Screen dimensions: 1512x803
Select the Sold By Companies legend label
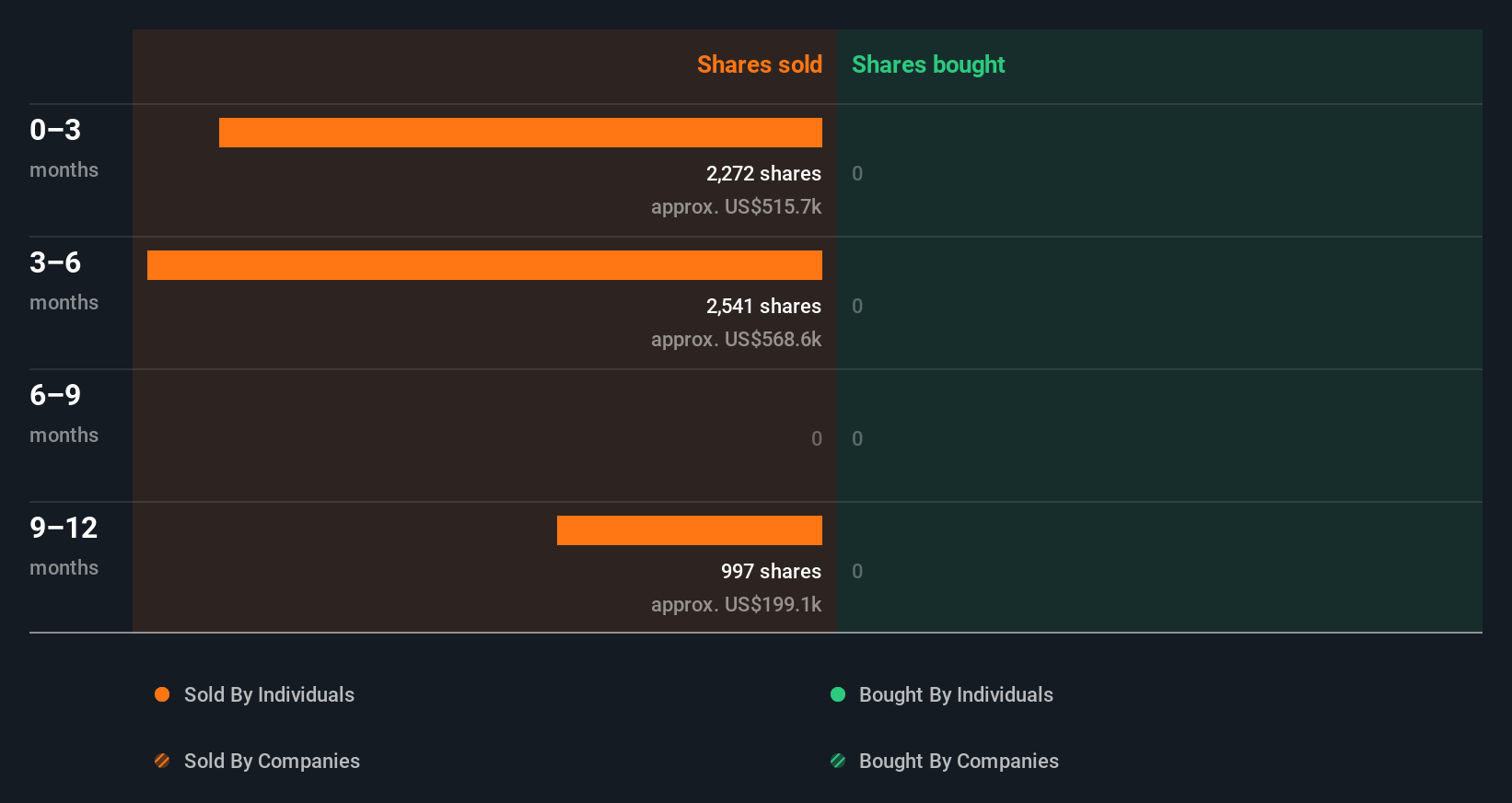272,762
